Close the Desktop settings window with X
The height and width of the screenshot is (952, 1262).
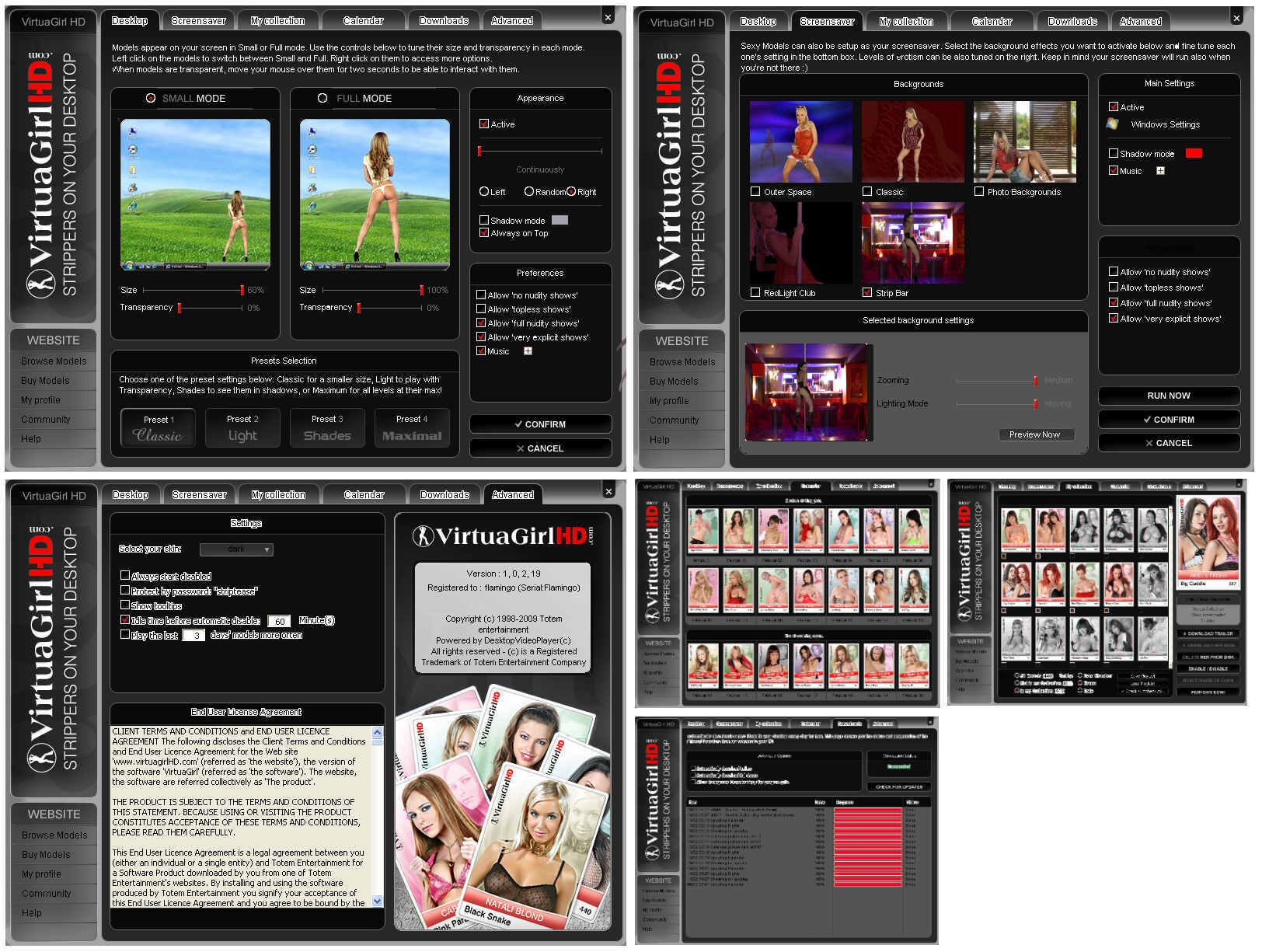click(608, 17)
